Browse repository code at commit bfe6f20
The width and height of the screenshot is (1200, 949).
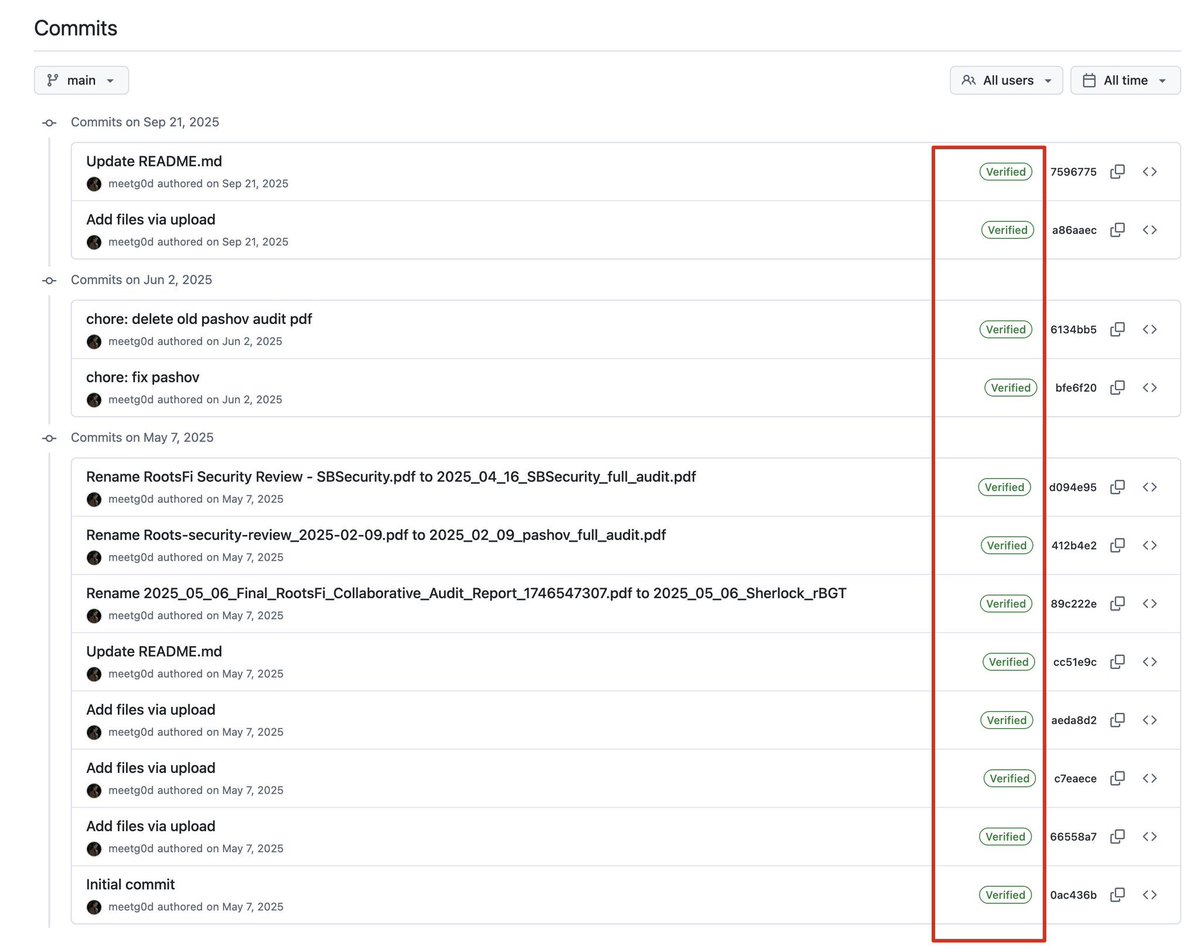(1150, 387)
